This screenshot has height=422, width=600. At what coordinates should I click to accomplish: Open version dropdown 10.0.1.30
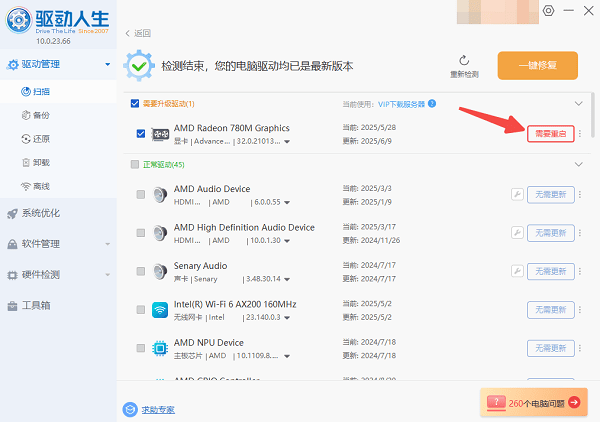coord(287,241)
